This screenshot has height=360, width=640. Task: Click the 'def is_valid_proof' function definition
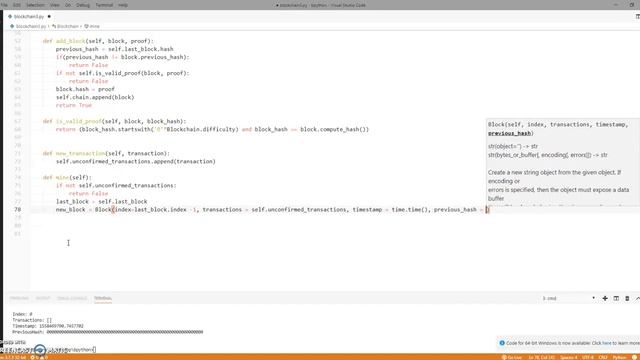[114, 121]
